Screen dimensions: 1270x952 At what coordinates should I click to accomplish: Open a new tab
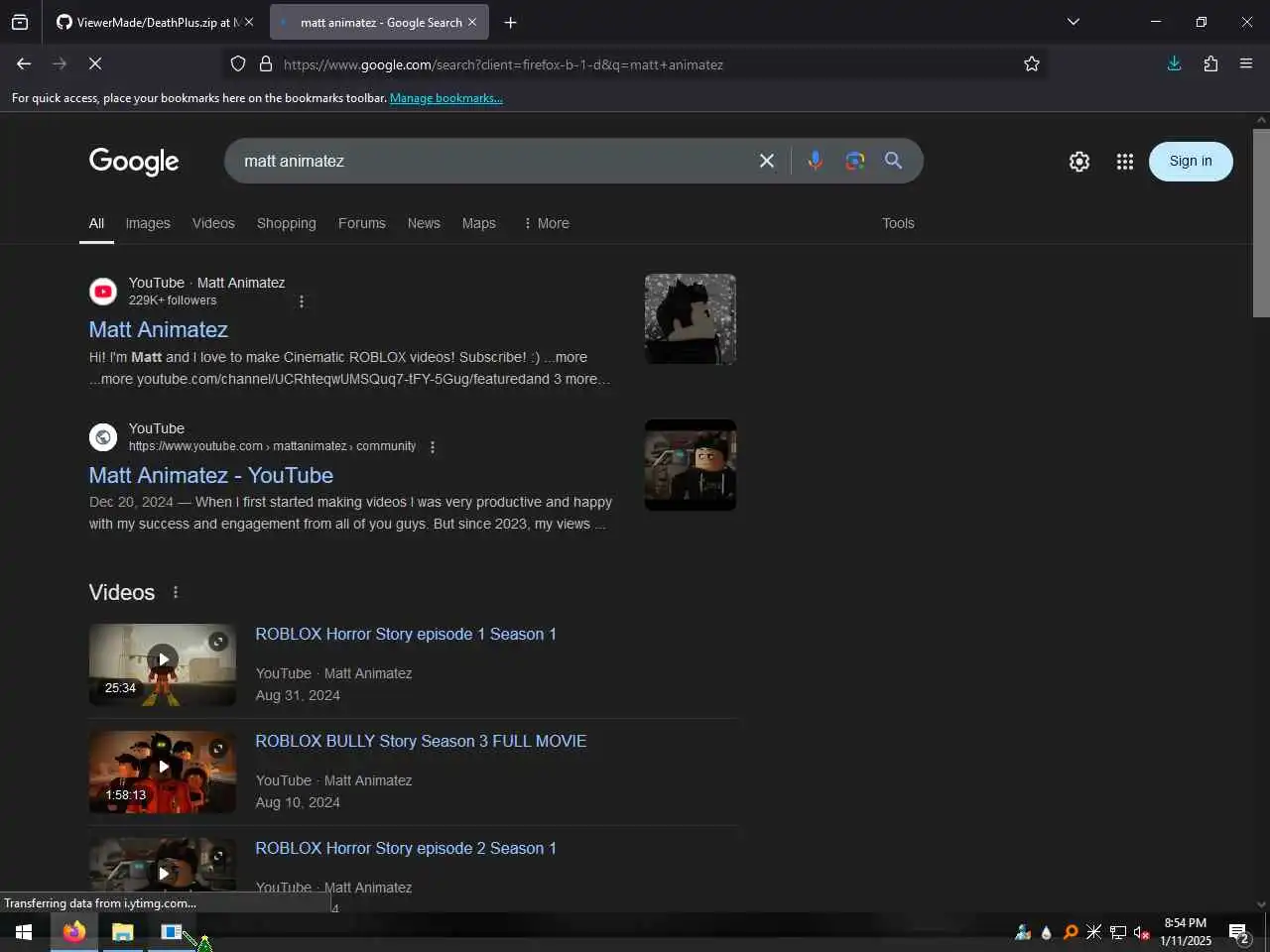coord(510,22)
